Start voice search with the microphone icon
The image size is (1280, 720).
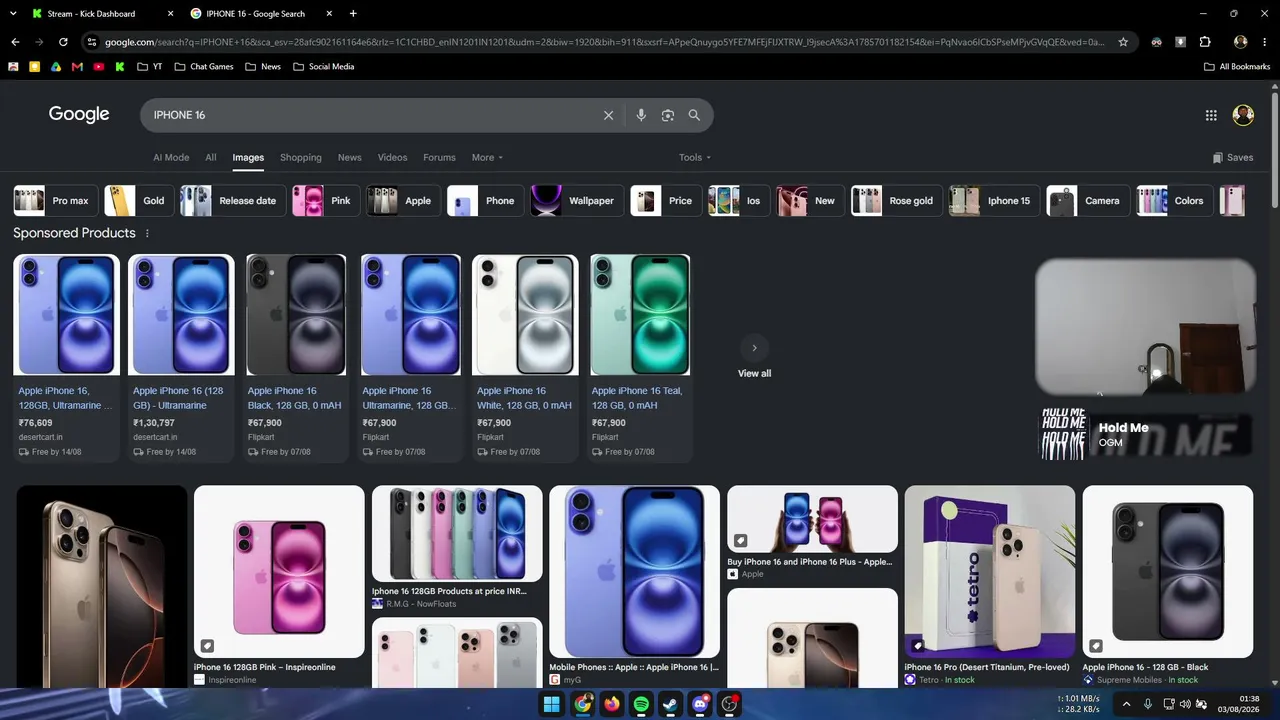coord(641,115)
